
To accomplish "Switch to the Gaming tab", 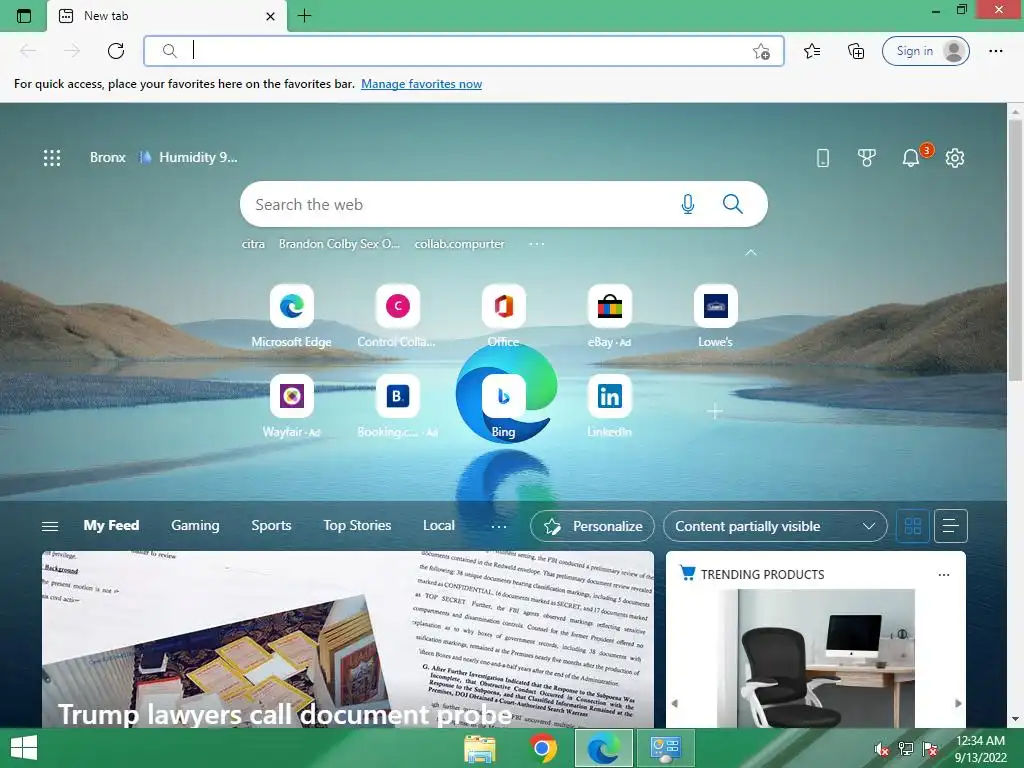I will point(195,525).
